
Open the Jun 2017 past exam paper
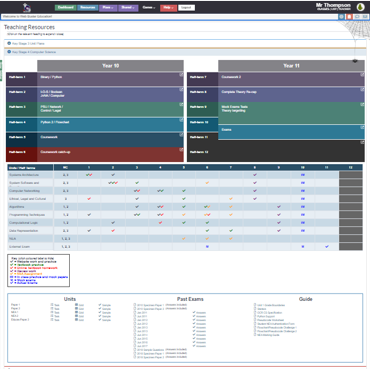[x=141, y=346]
